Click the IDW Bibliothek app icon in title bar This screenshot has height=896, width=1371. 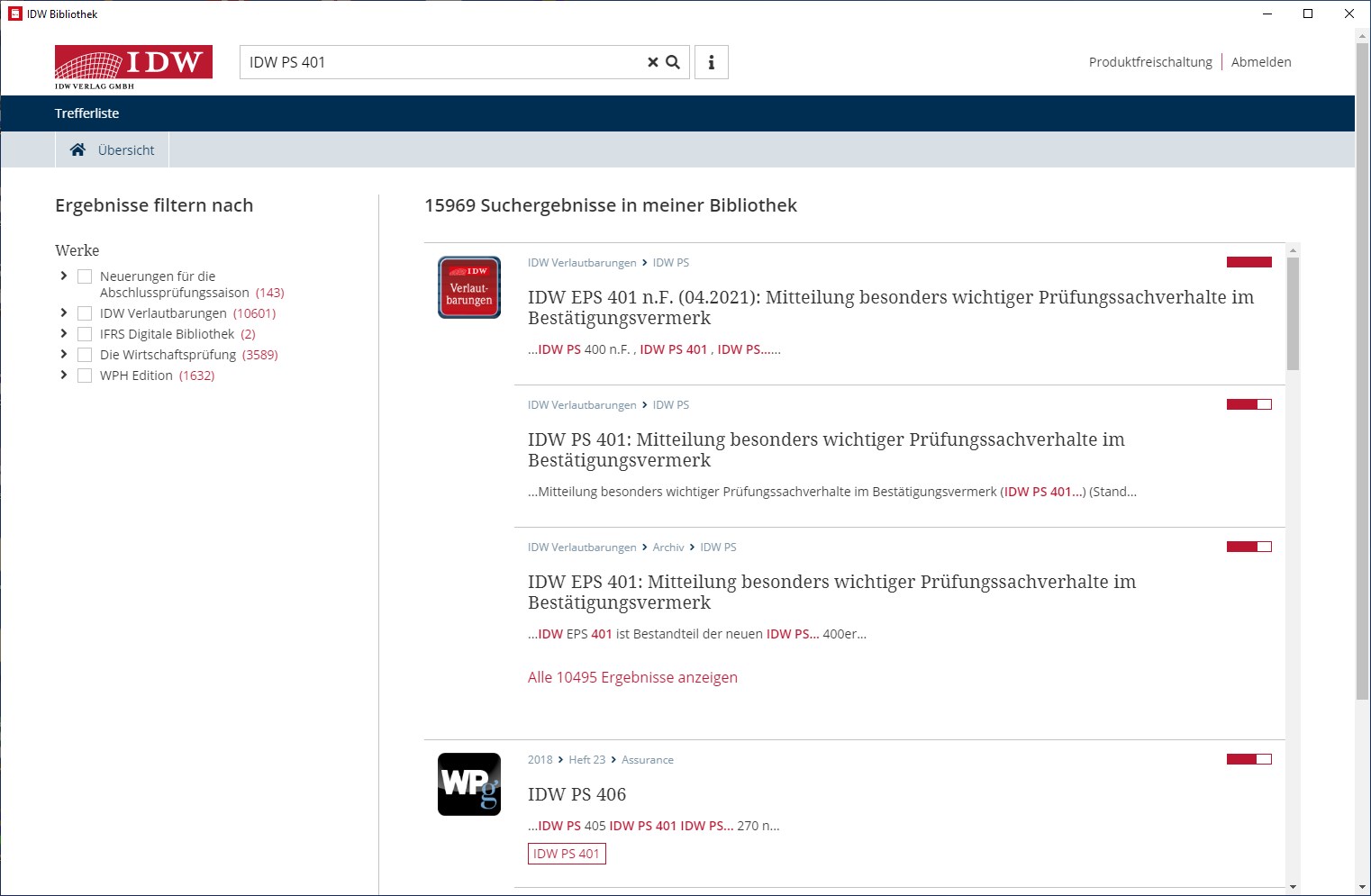pos(15,14)
